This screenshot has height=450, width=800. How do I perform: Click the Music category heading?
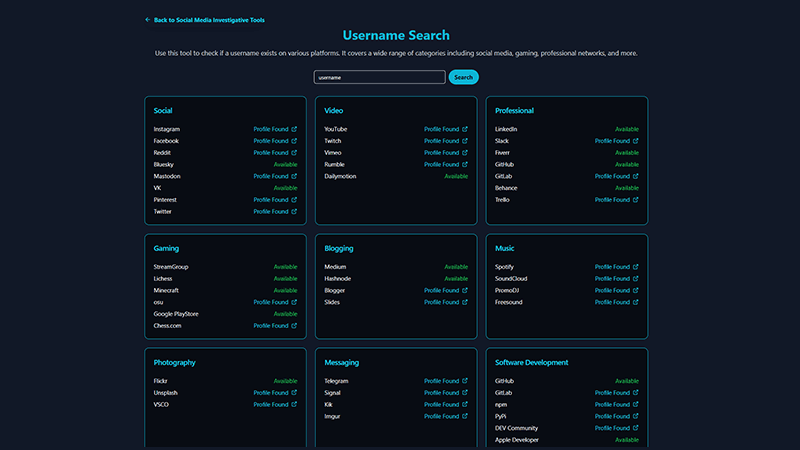(x=505, y=248)
